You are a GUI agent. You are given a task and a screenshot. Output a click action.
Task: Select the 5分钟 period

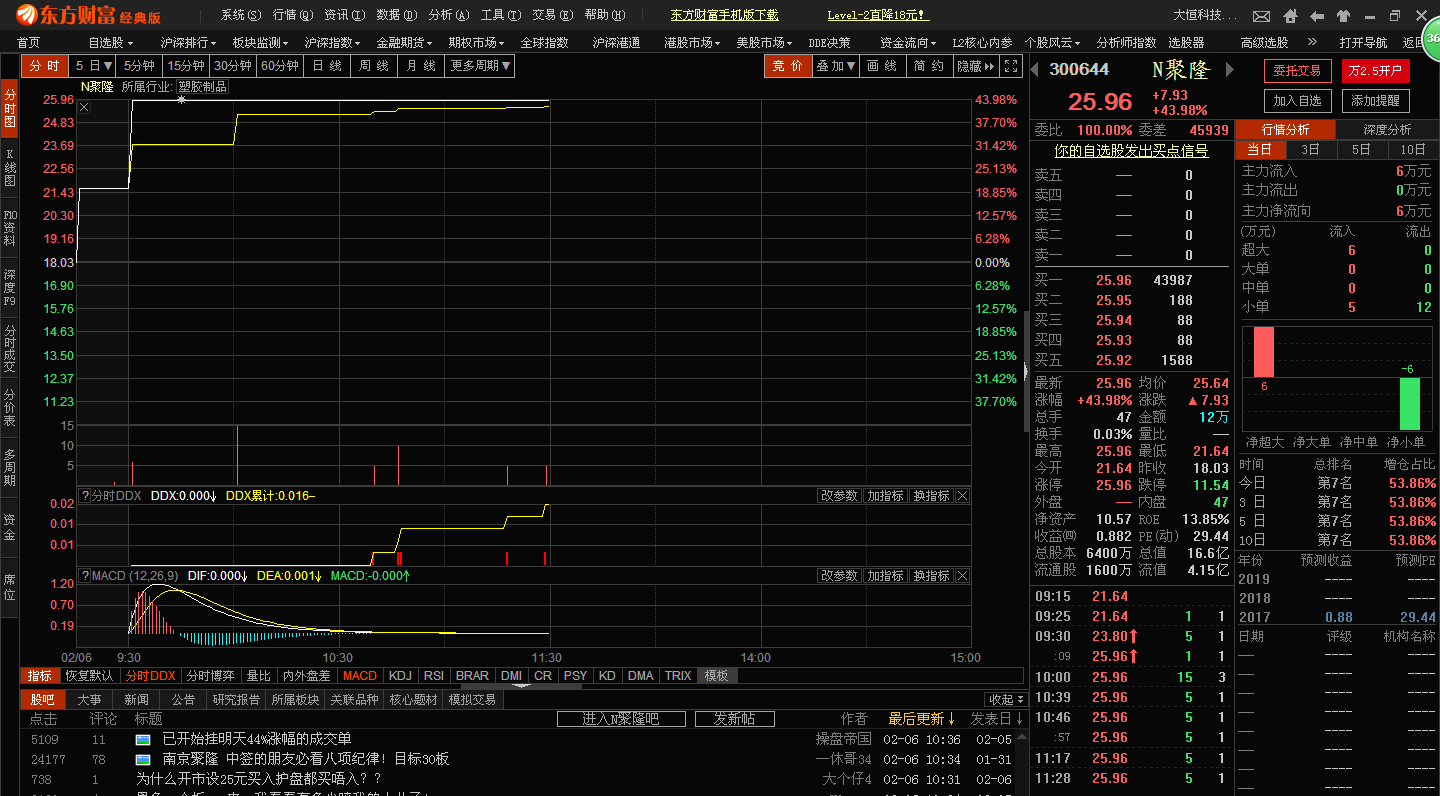click(x=140, y=66)
